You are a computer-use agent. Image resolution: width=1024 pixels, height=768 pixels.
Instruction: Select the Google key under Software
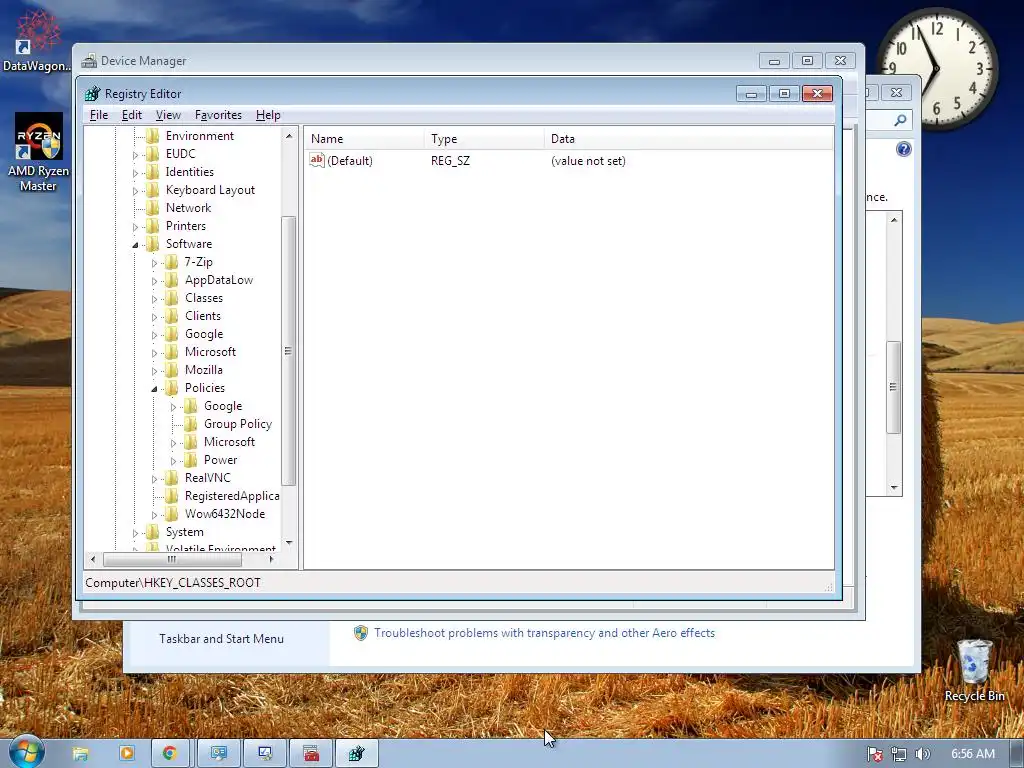[x=204, y=334]
